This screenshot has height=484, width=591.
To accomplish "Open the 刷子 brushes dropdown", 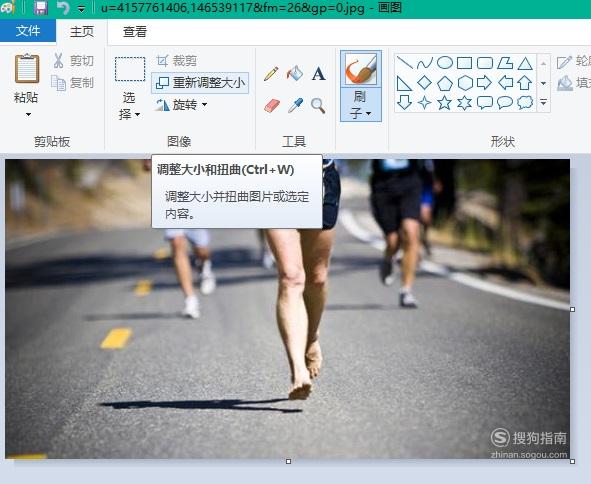I will (x=361, y=105).
